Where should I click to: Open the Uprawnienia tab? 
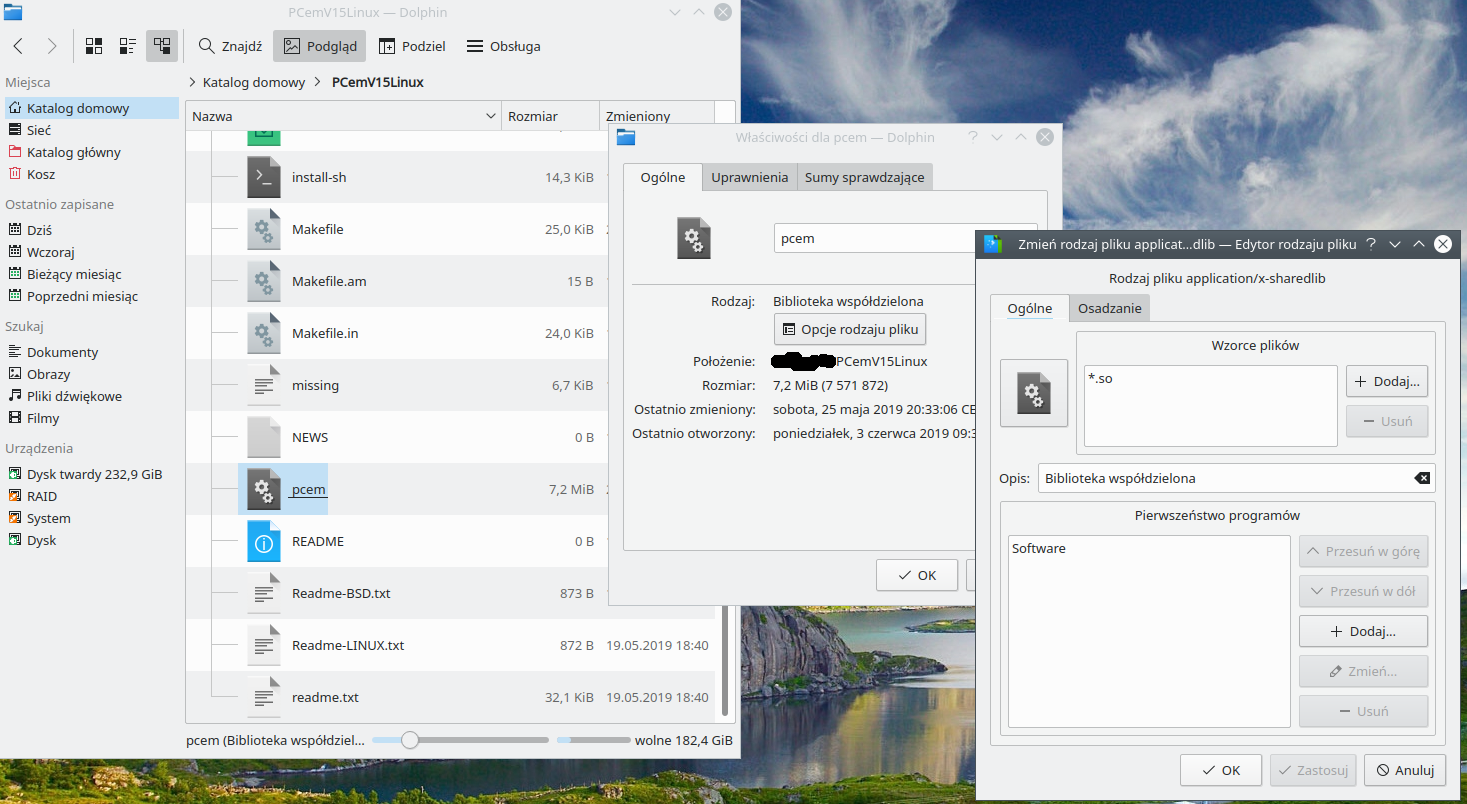coord(749,177)
